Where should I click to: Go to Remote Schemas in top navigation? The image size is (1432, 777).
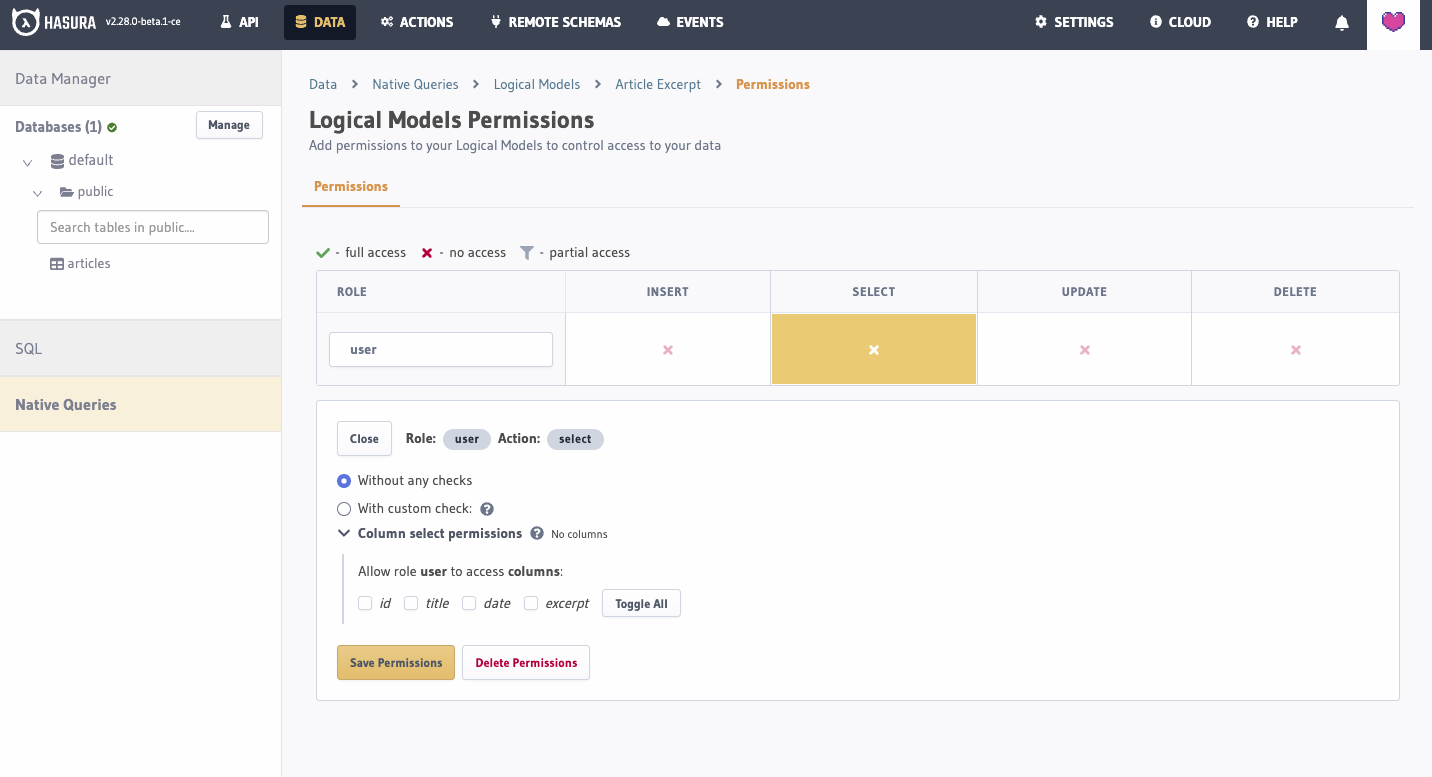pyautogui.click(x=555, y=22)
